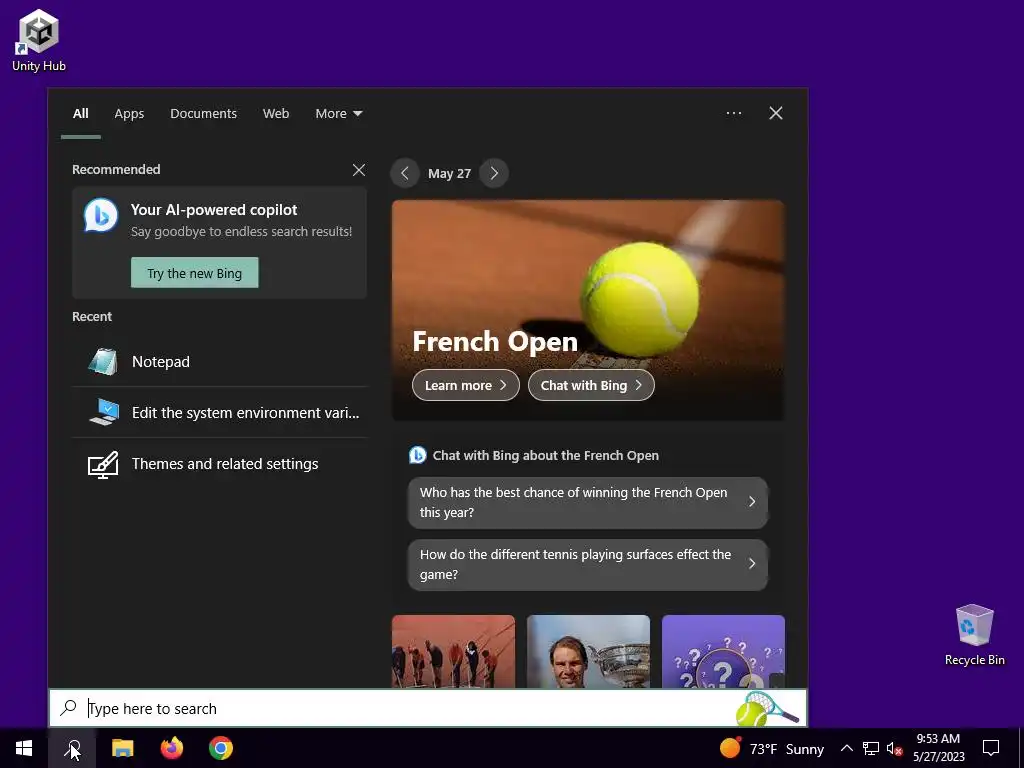
Task: Launch Firefox from the taskbar
Action: [x=172, y=748]
